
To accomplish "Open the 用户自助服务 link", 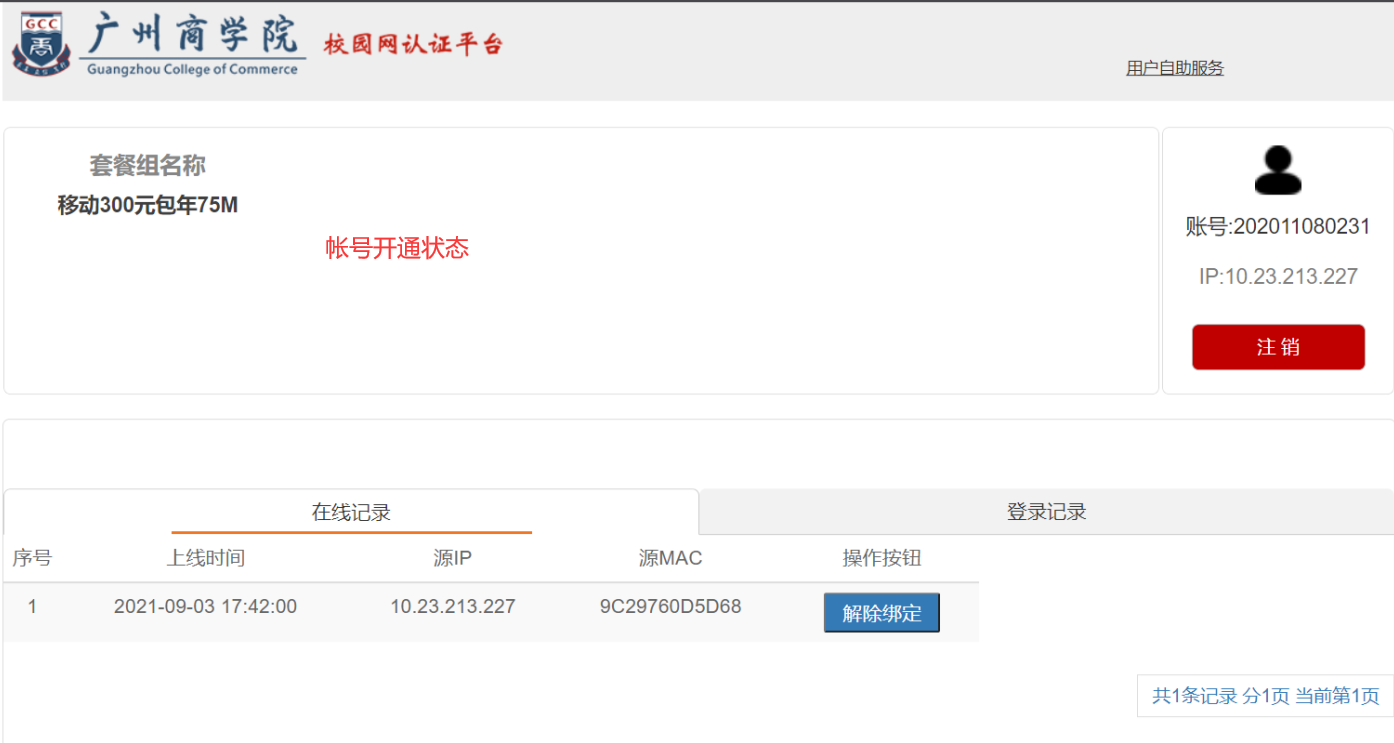I will (x=1174, y=68).
